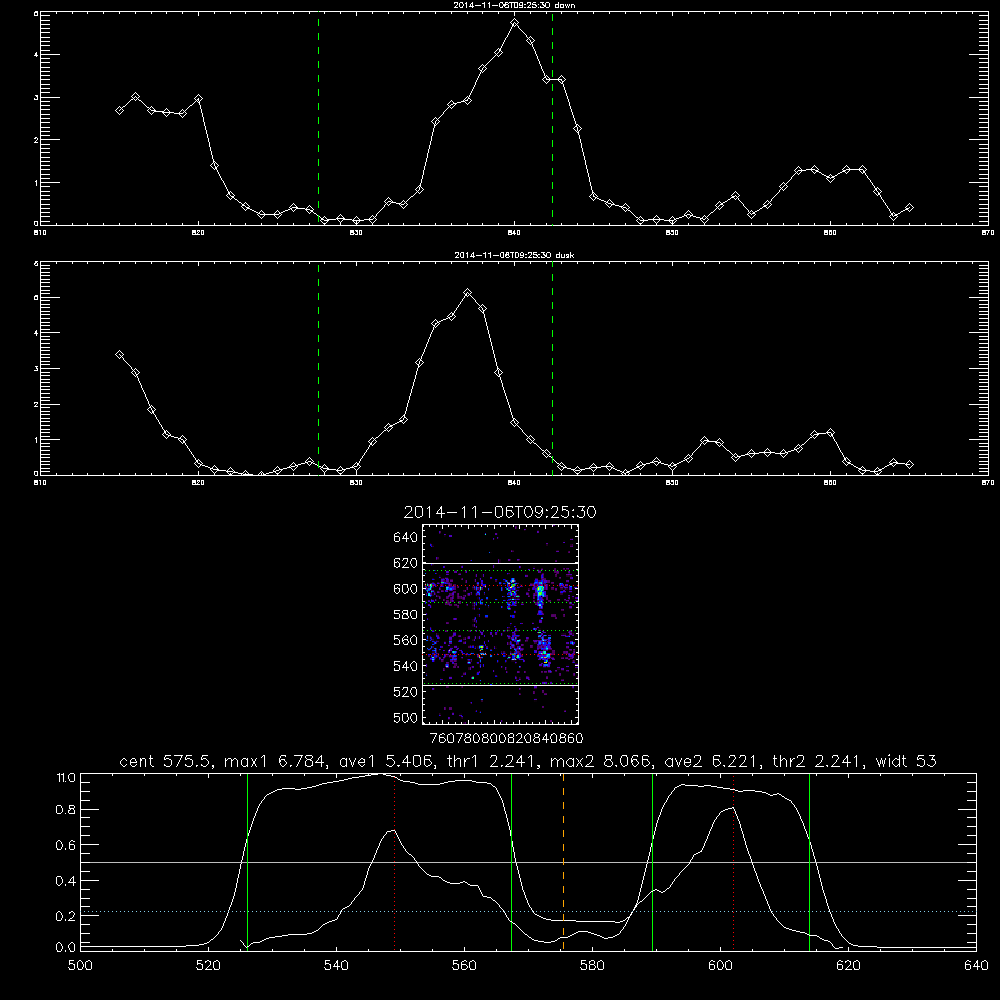This screenshot has height=1000, width=1000.
Task: Click the dawn plot title text
Action: [x=514, y=5]
